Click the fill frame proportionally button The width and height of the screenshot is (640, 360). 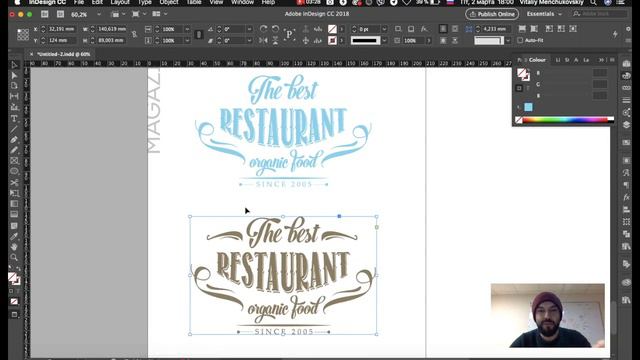(x=522, y=29)
